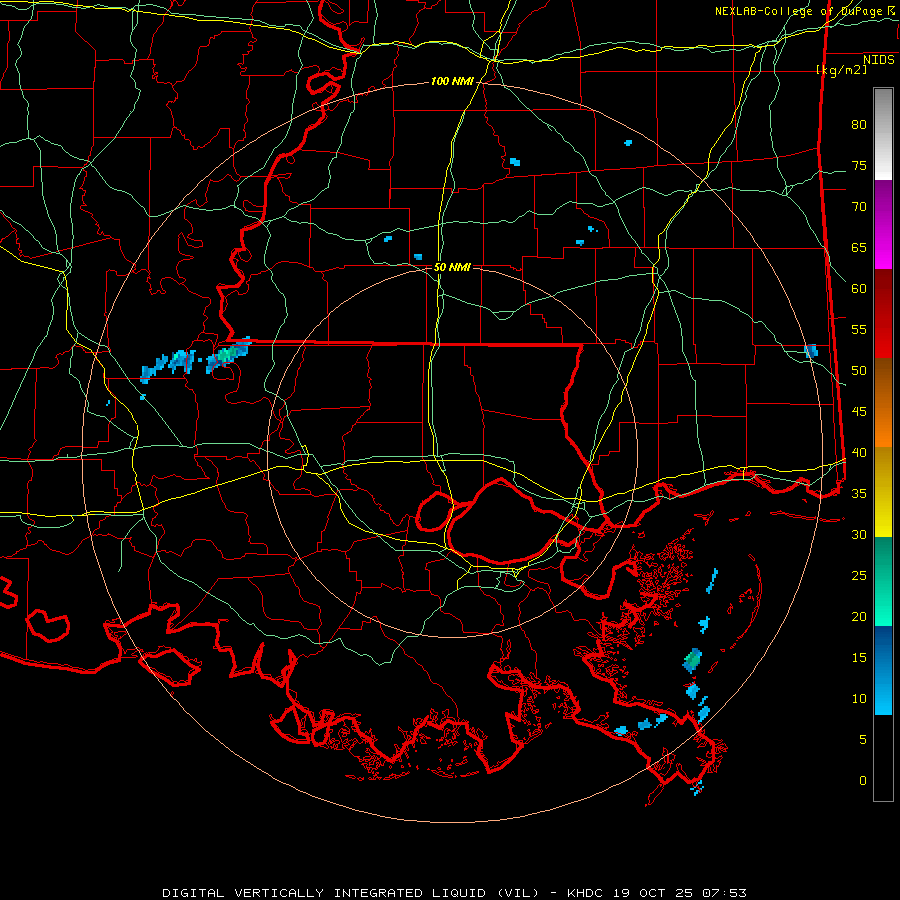Click the 07:53 timestamp in the caption
This screenshot has width=900, height=900.
pyautogui.click(x=724, y=893)
